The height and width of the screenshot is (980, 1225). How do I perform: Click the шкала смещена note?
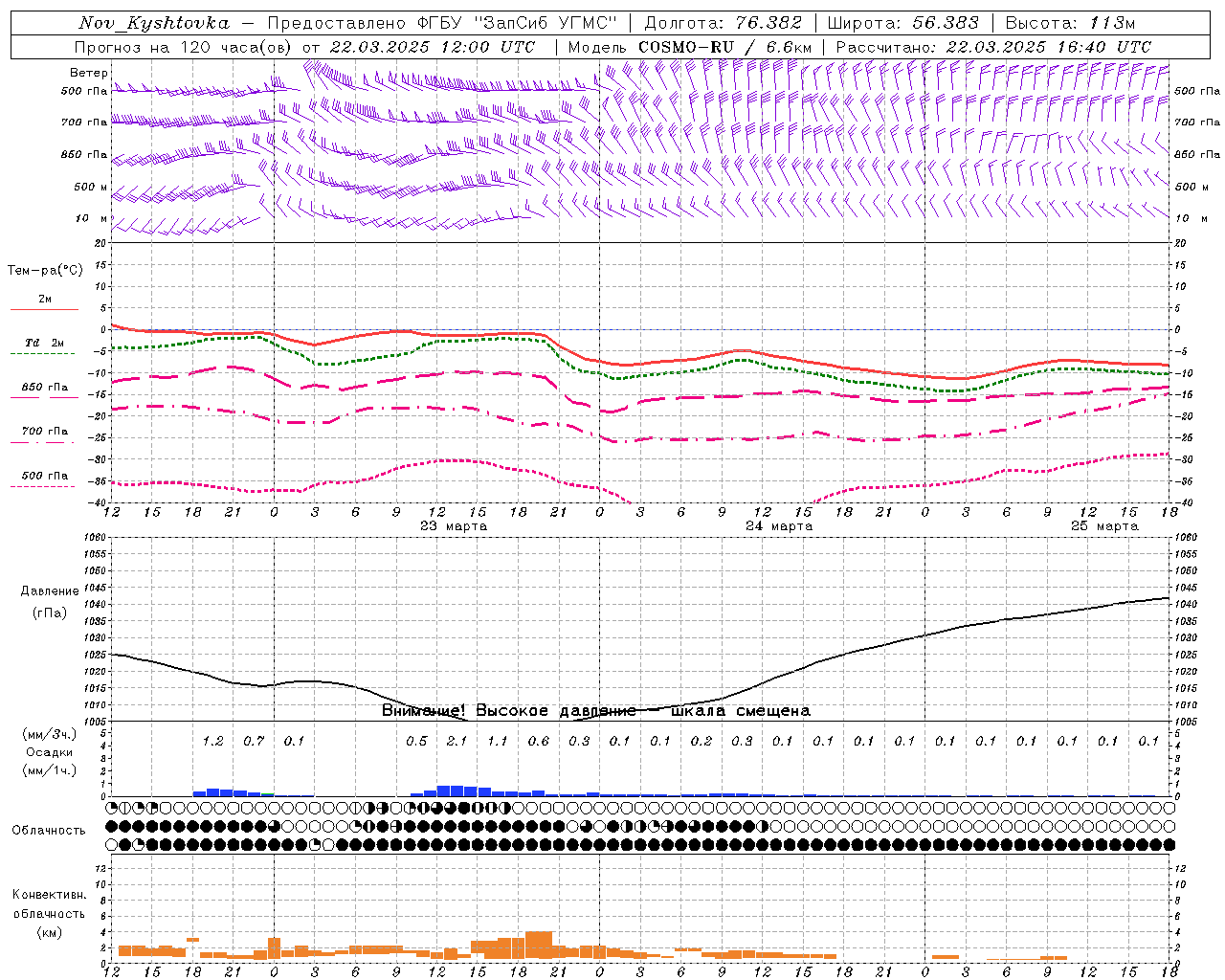[741, 711]
